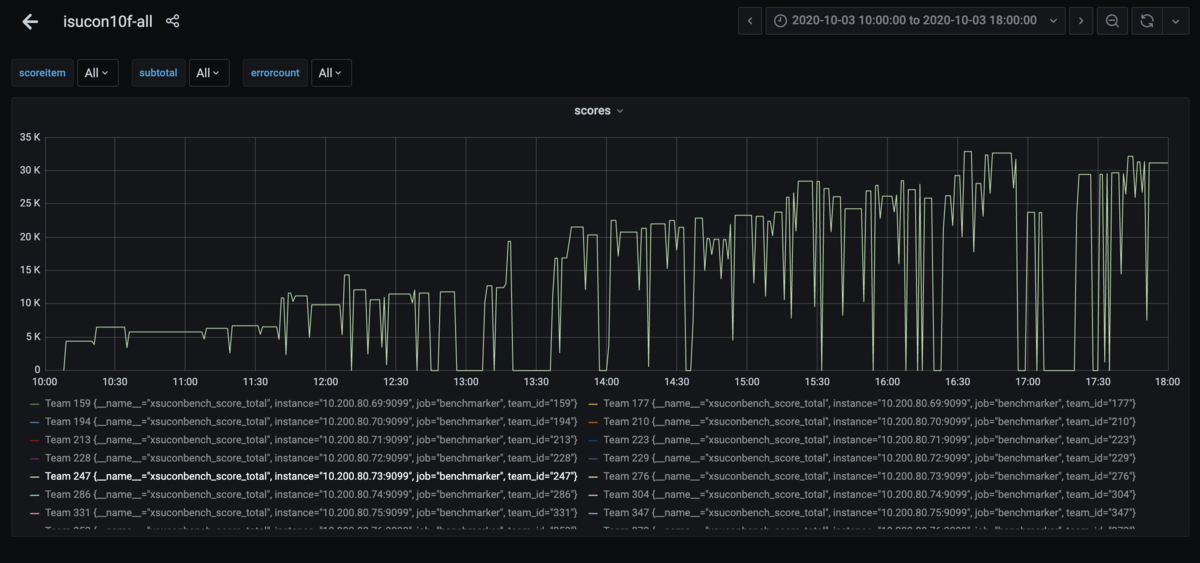Click the 14:00 x-axis label
This screenshot has width=1200, height=563.
tap(606, 382)
